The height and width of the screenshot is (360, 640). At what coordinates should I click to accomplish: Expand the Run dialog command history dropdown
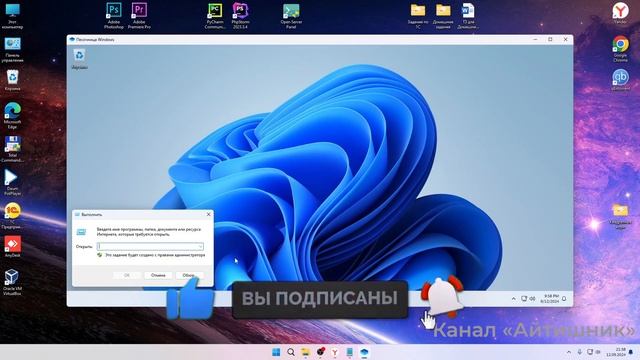pos(200,247)
